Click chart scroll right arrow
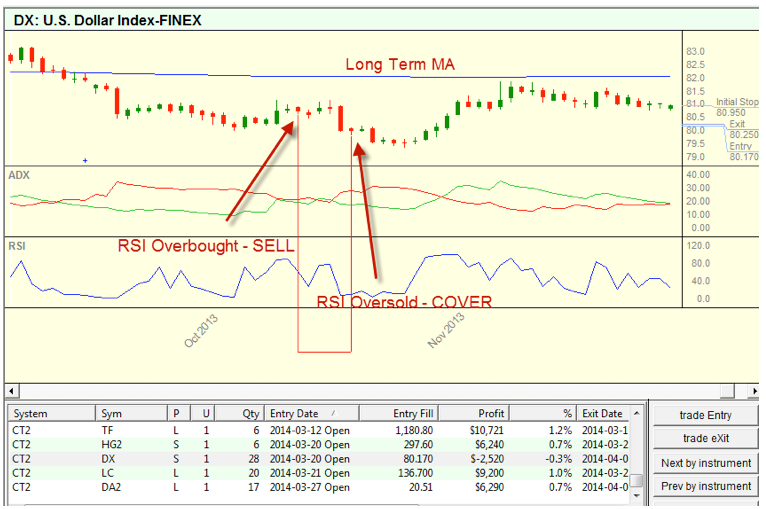The image size is (766, 509). click(754, 391)
